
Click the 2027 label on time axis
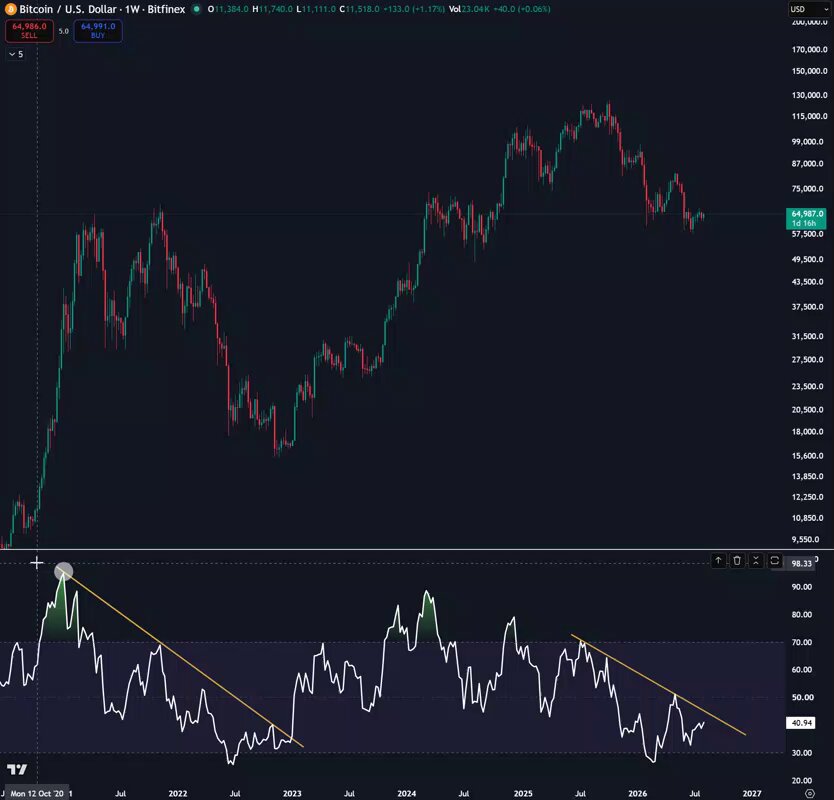(x=752, y=793)
